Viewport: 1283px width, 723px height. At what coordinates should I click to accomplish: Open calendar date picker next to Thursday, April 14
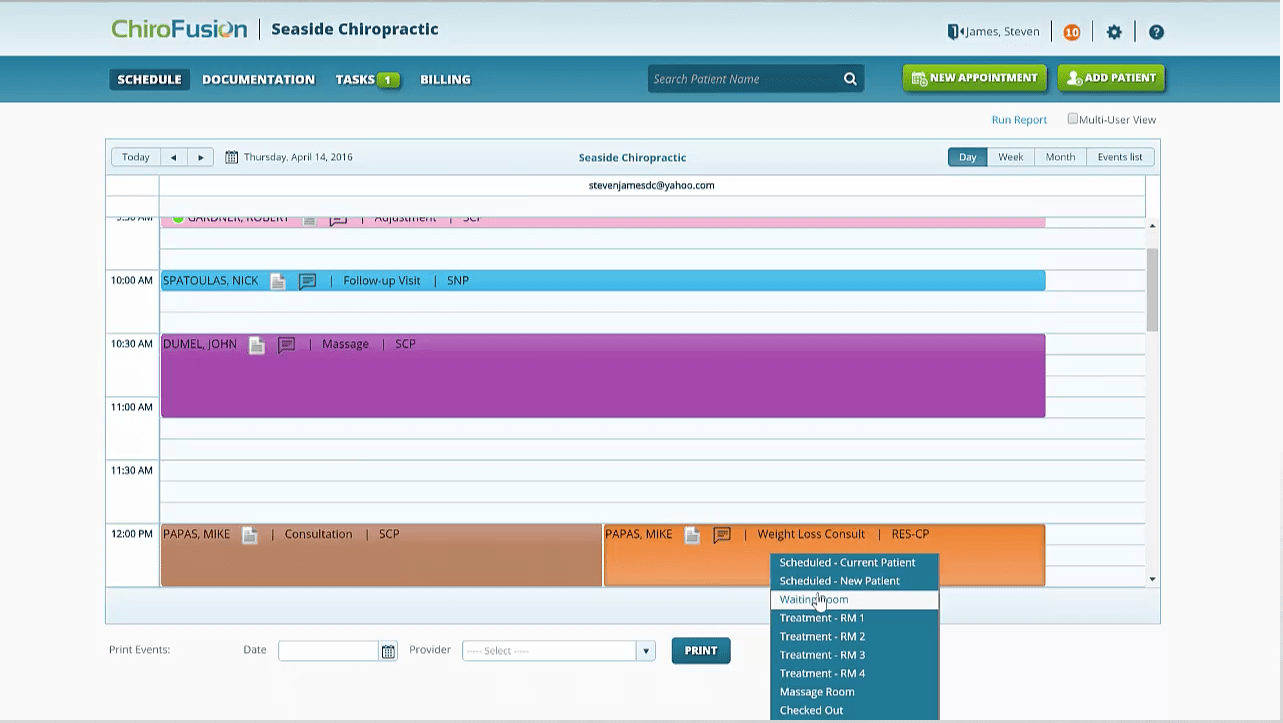[x=231, y=157]
